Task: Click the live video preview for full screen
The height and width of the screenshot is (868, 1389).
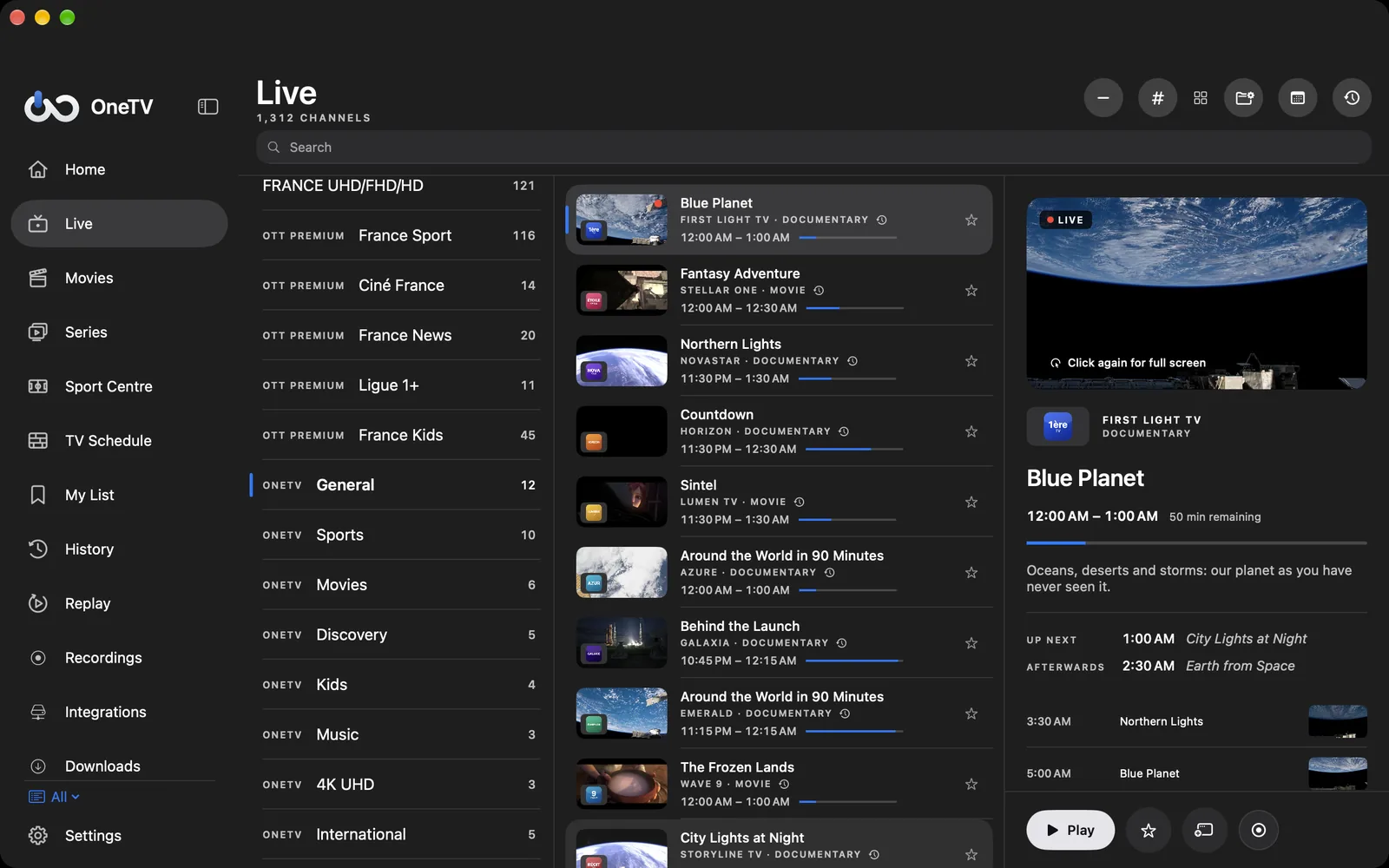Action: (1196, 293)
